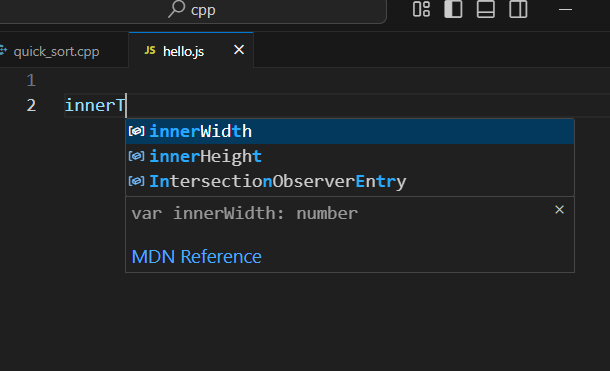The height and width of the screenshot is (371, 610).
Task: Choose the innerWidth suggestion
Action: (x=350, y=131)
